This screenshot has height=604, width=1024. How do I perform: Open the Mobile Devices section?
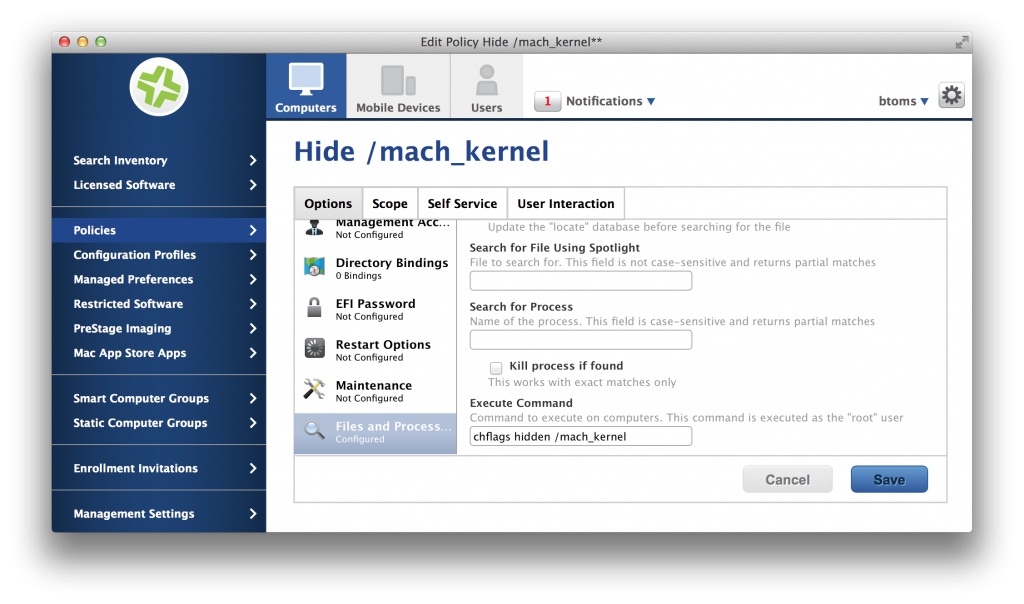tap(397, 85)
